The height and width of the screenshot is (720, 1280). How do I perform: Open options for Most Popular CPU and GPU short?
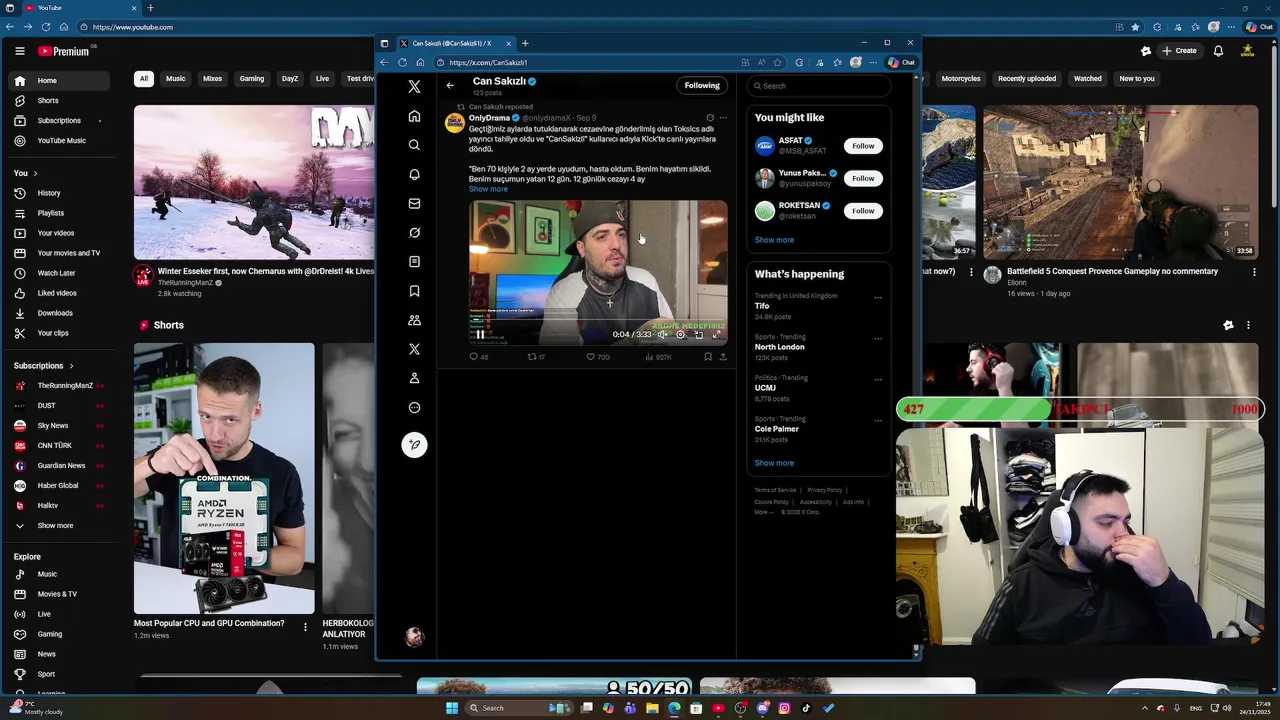tap(305, 627)
